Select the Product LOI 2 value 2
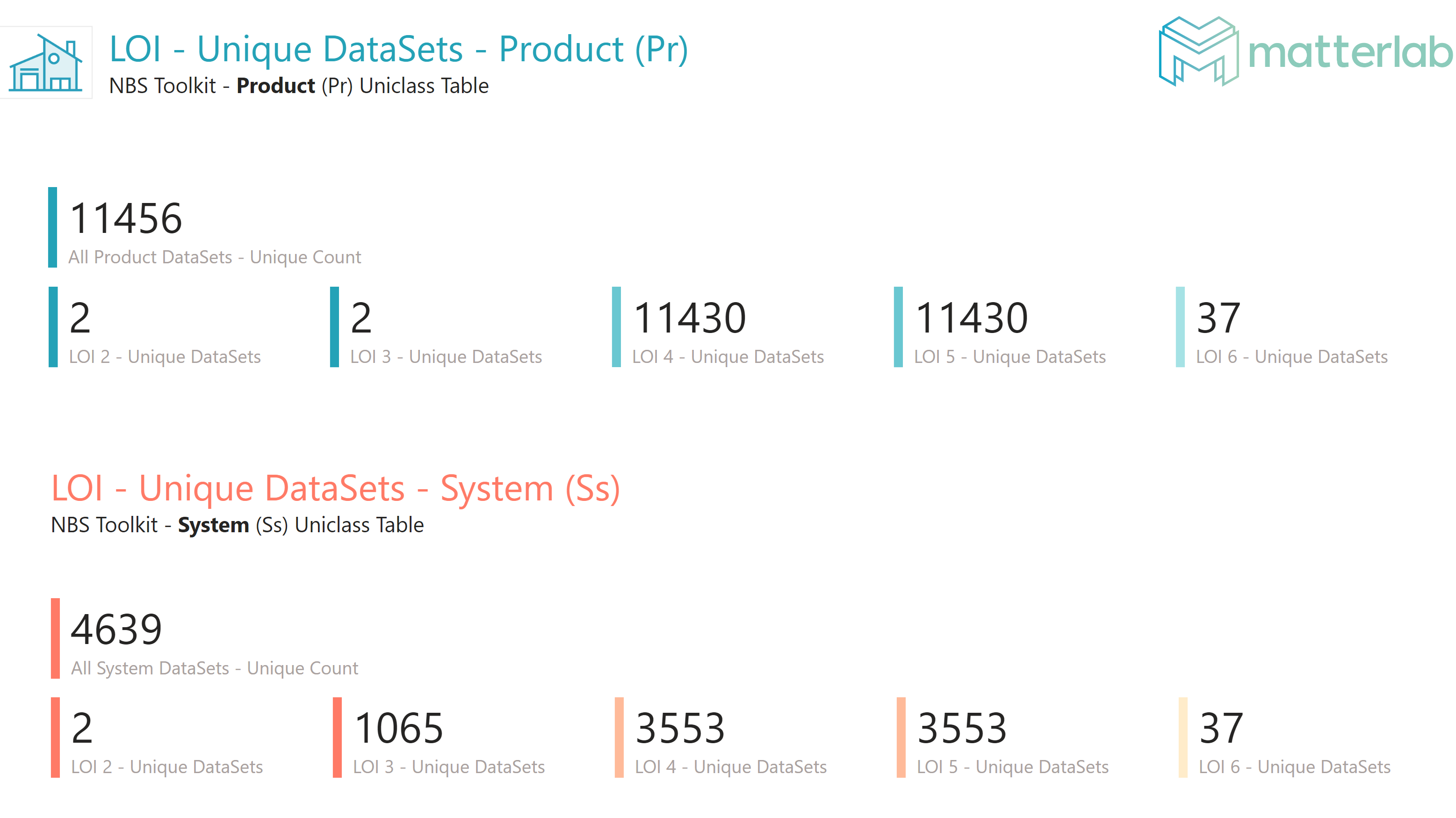This screenshot has height=818, width=1456. tap(79, 318)
